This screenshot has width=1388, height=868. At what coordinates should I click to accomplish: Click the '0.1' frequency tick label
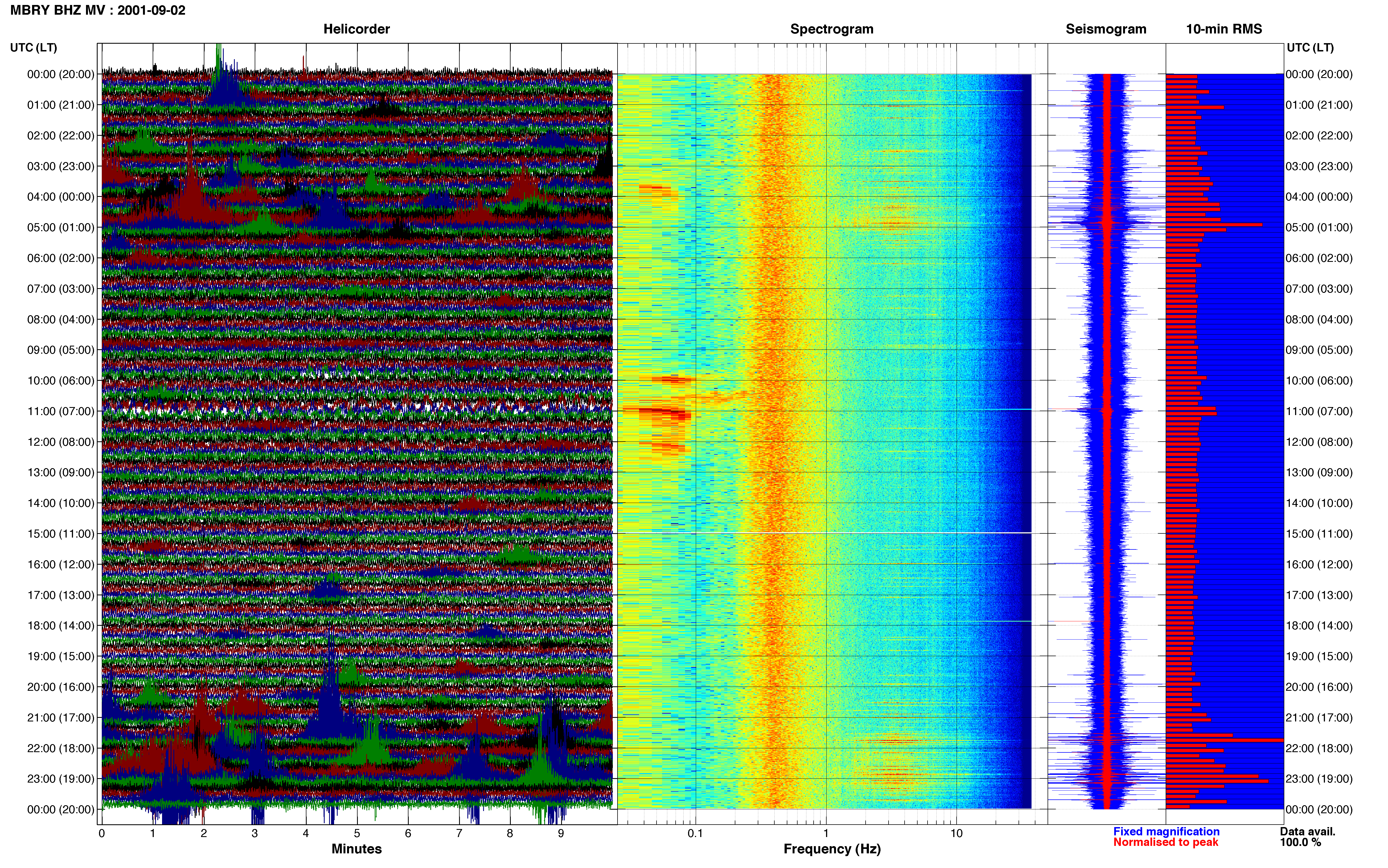point(695,833)
